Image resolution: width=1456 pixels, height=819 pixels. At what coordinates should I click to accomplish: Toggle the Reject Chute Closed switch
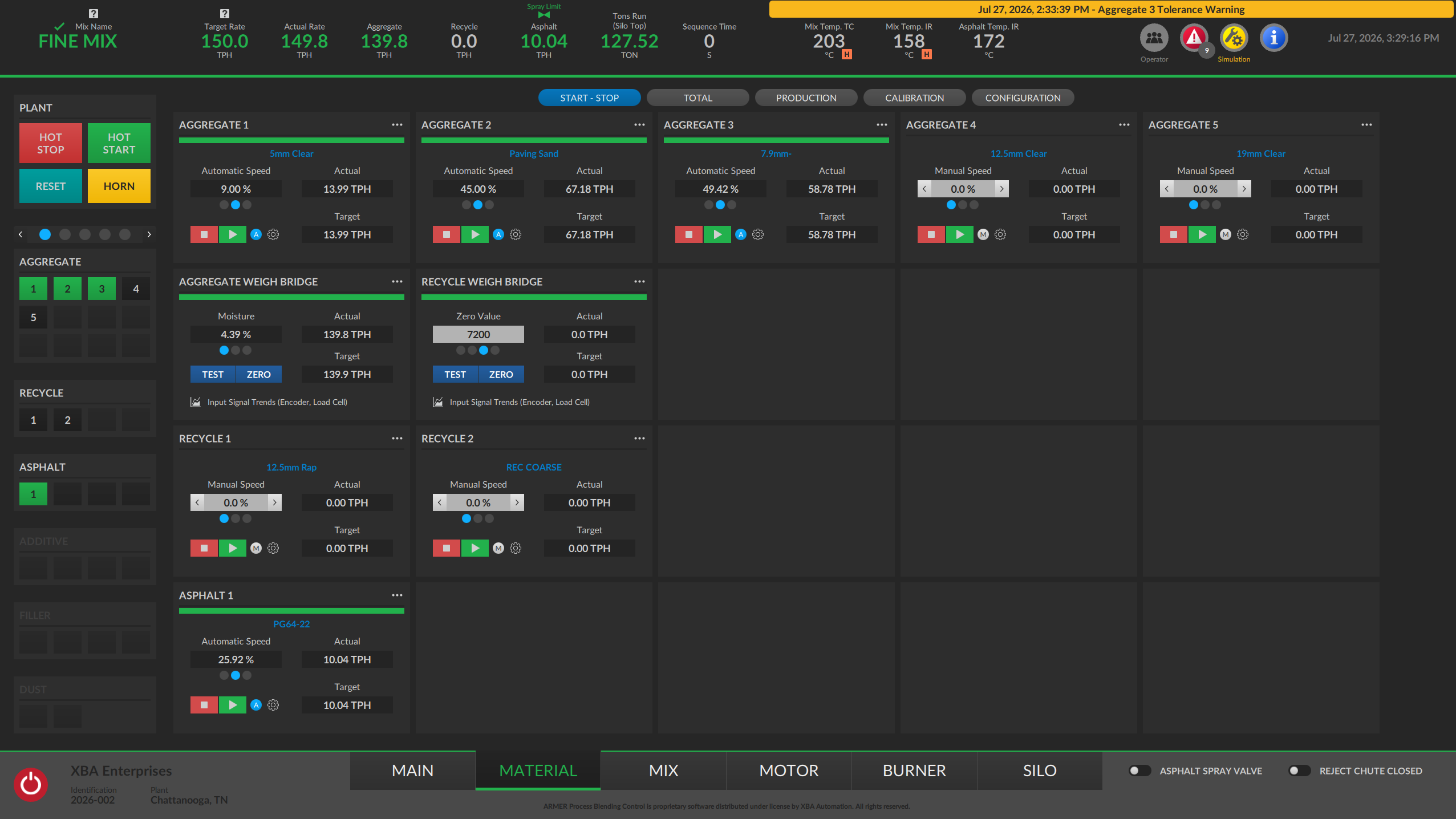pyautogui.click(x=1299, y=771)
